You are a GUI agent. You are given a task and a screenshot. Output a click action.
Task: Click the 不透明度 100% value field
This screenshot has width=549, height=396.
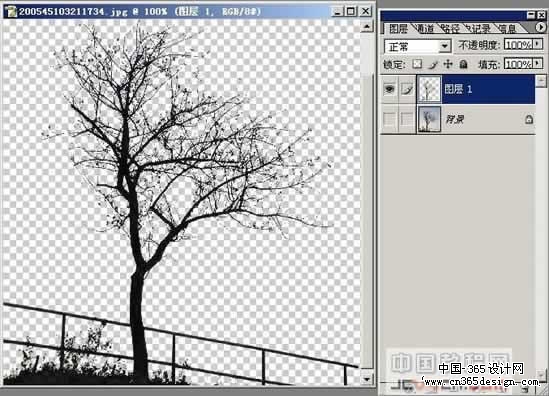519,44
